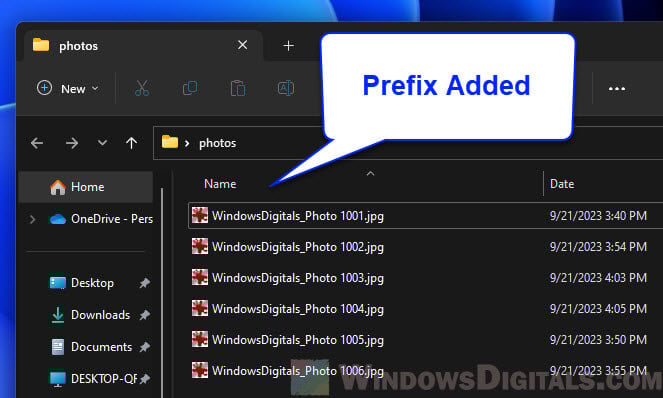Image resolution: width=663 pixels, height=398 pixels.
Task: Click the pin icon beside Documents
Action: (145, 347)
